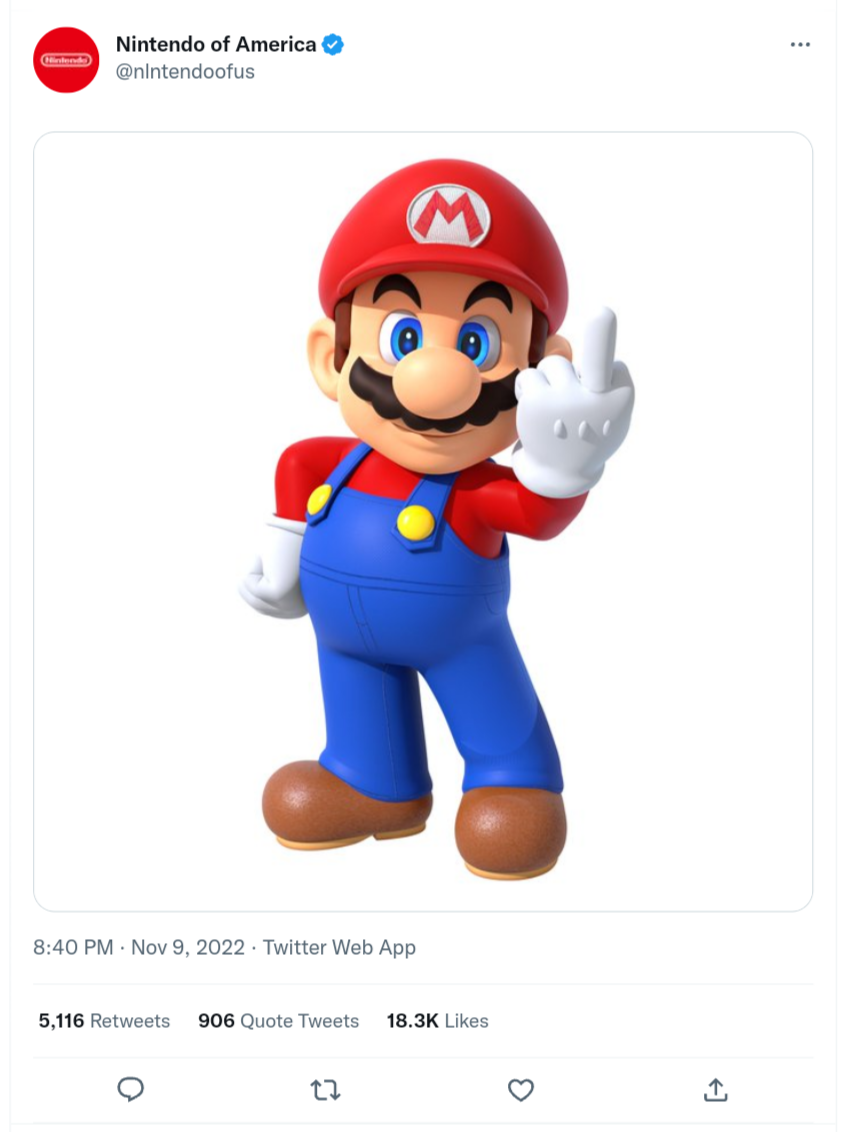Viewport: 847px width, 1132px height.
Task: Click the M emblem on Mario's cap
Action: pos(448,215)
